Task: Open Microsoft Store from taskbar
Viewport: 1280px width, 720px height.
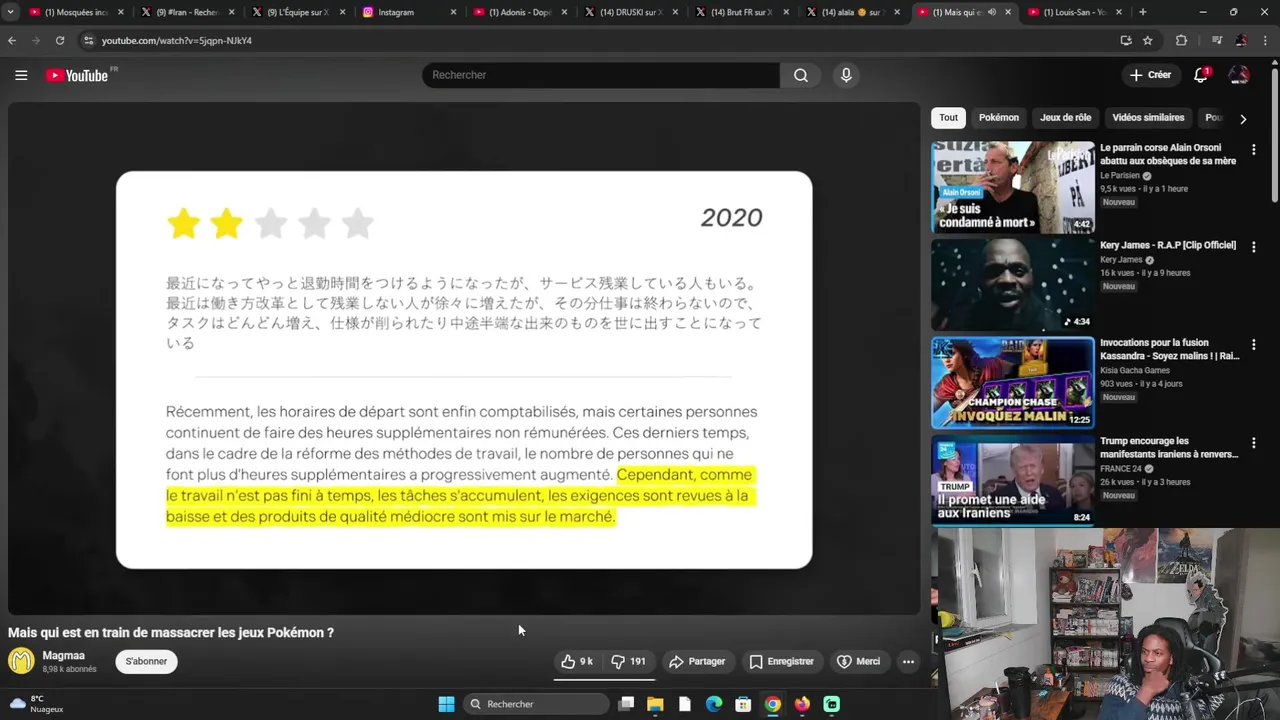Action: 743,704
